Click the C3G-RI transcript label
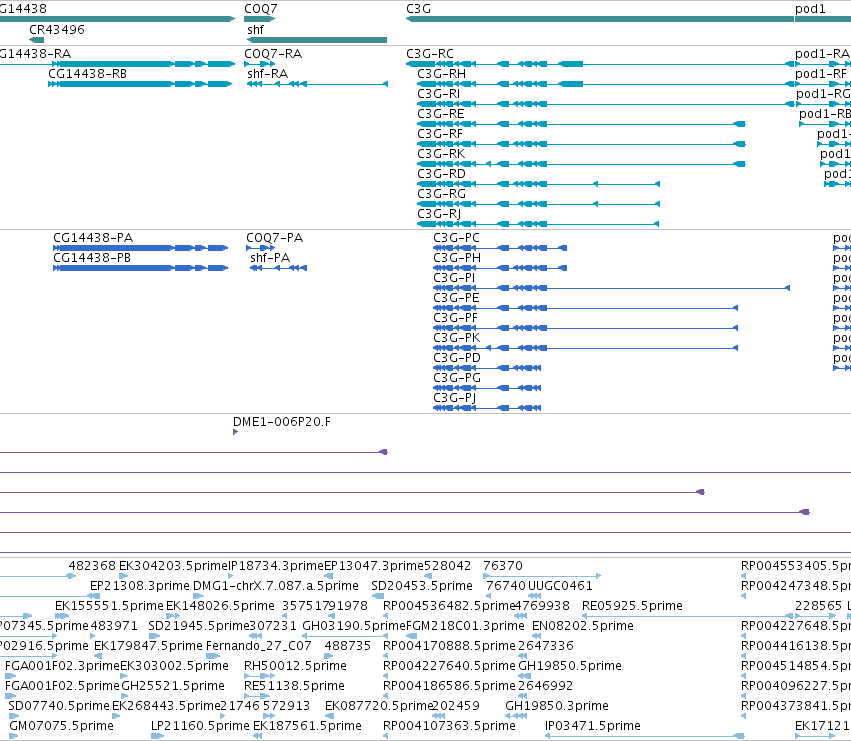 (439, 93)
